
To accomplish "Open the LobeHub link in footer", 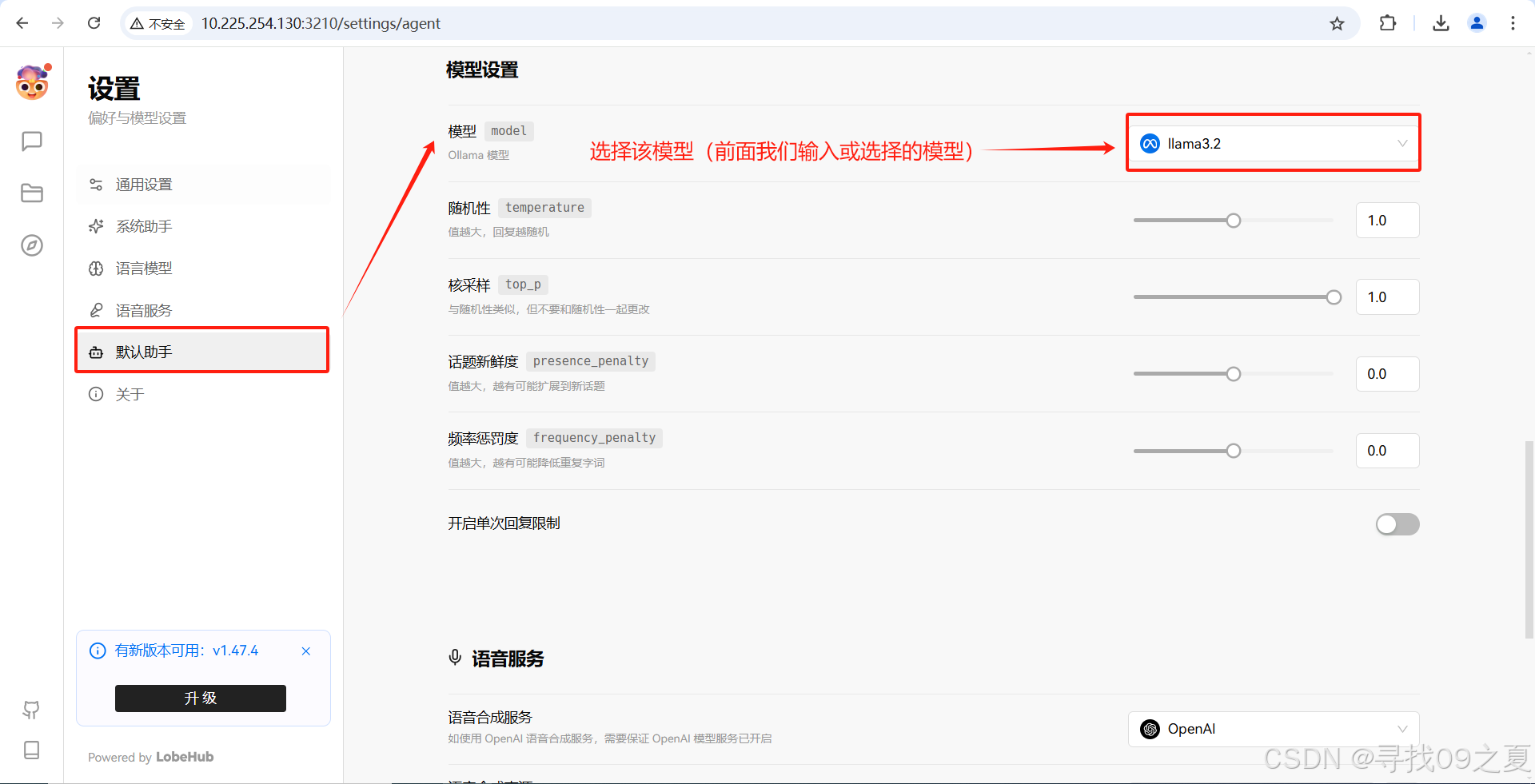I will [x=185, y=757].
